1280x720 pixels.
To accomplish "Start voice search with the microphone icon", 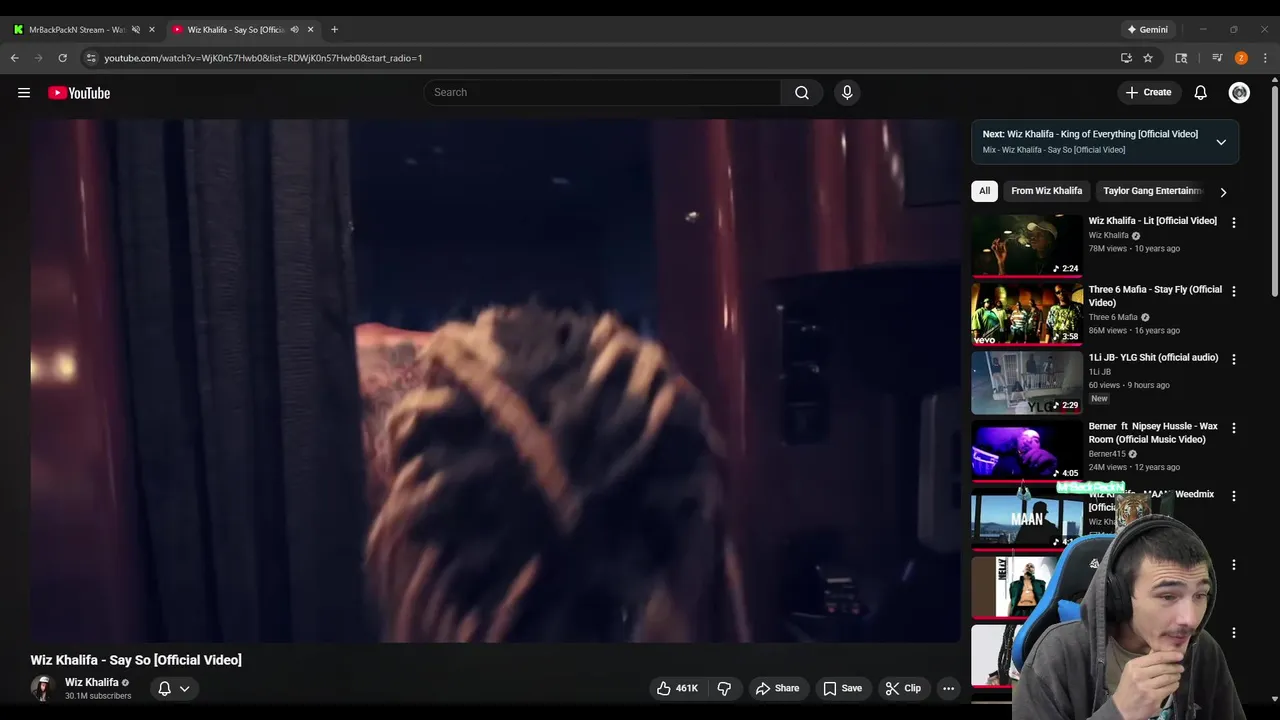I will [x=847, y=92].
